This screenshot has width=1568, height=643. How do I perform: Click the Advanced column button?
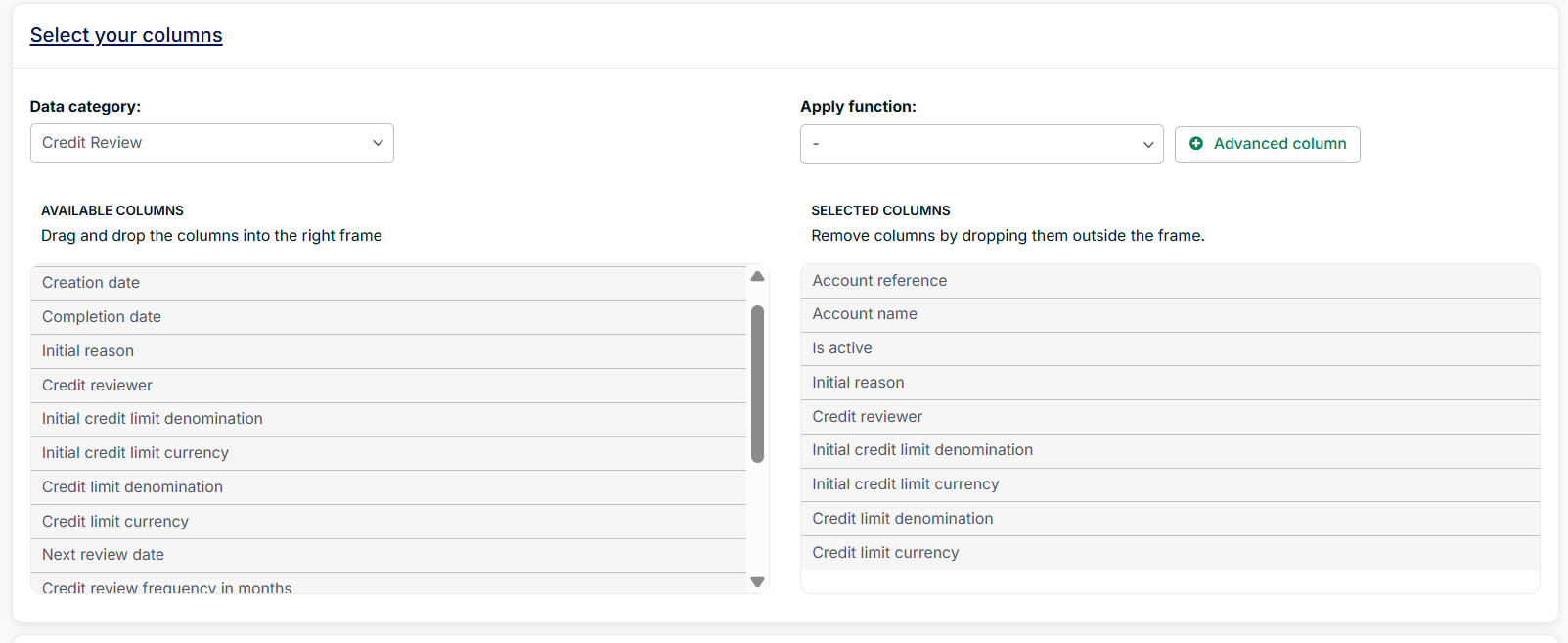1267,145
